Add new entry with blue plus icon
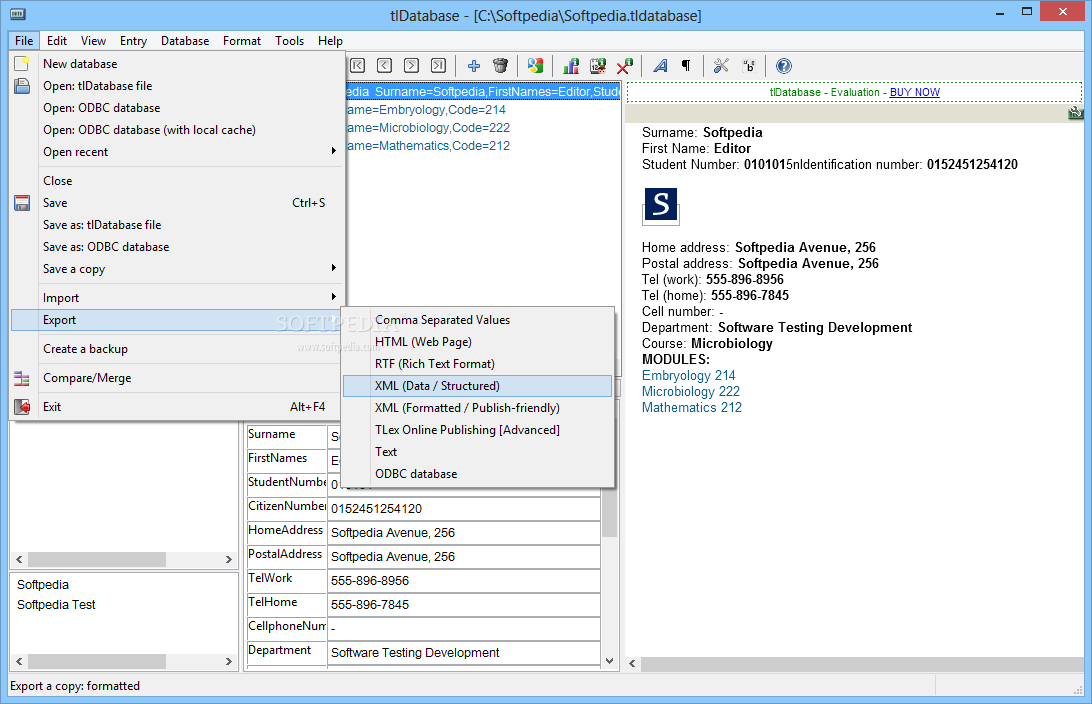This screenshot has width=1092, height=704. tap(474, 66)
